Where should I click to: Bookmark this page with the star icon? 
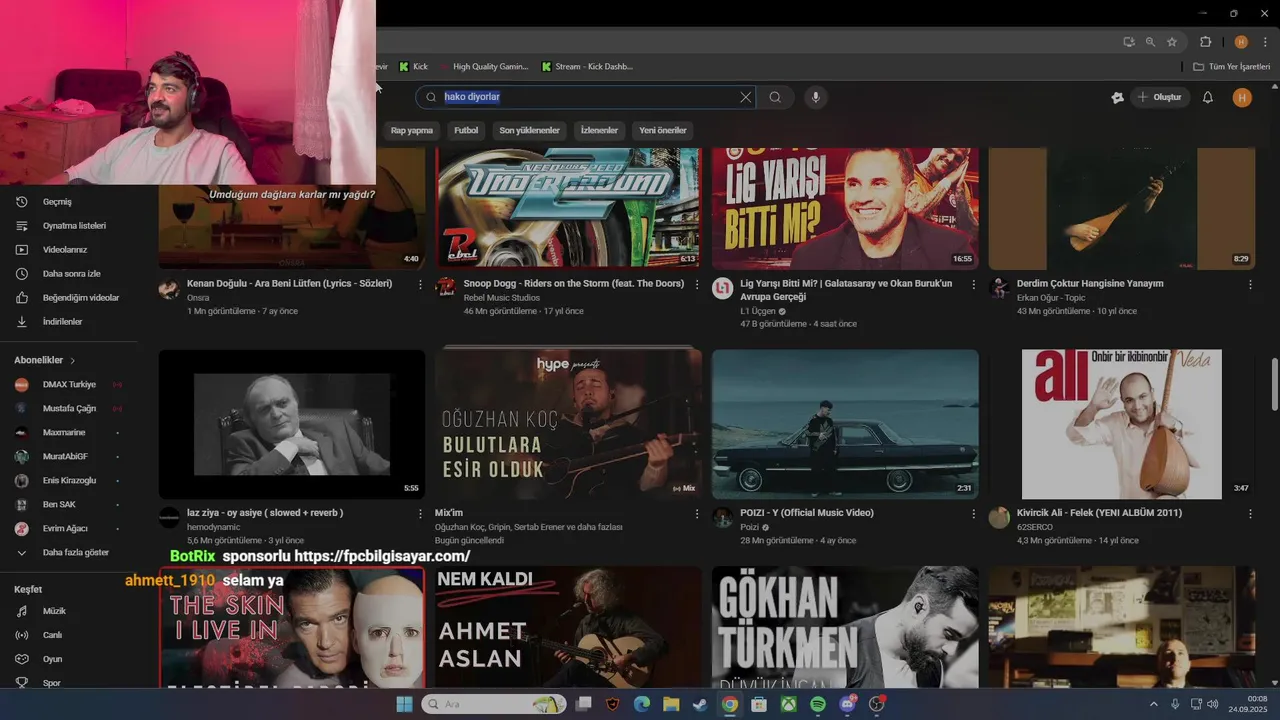click(1172, 42)
